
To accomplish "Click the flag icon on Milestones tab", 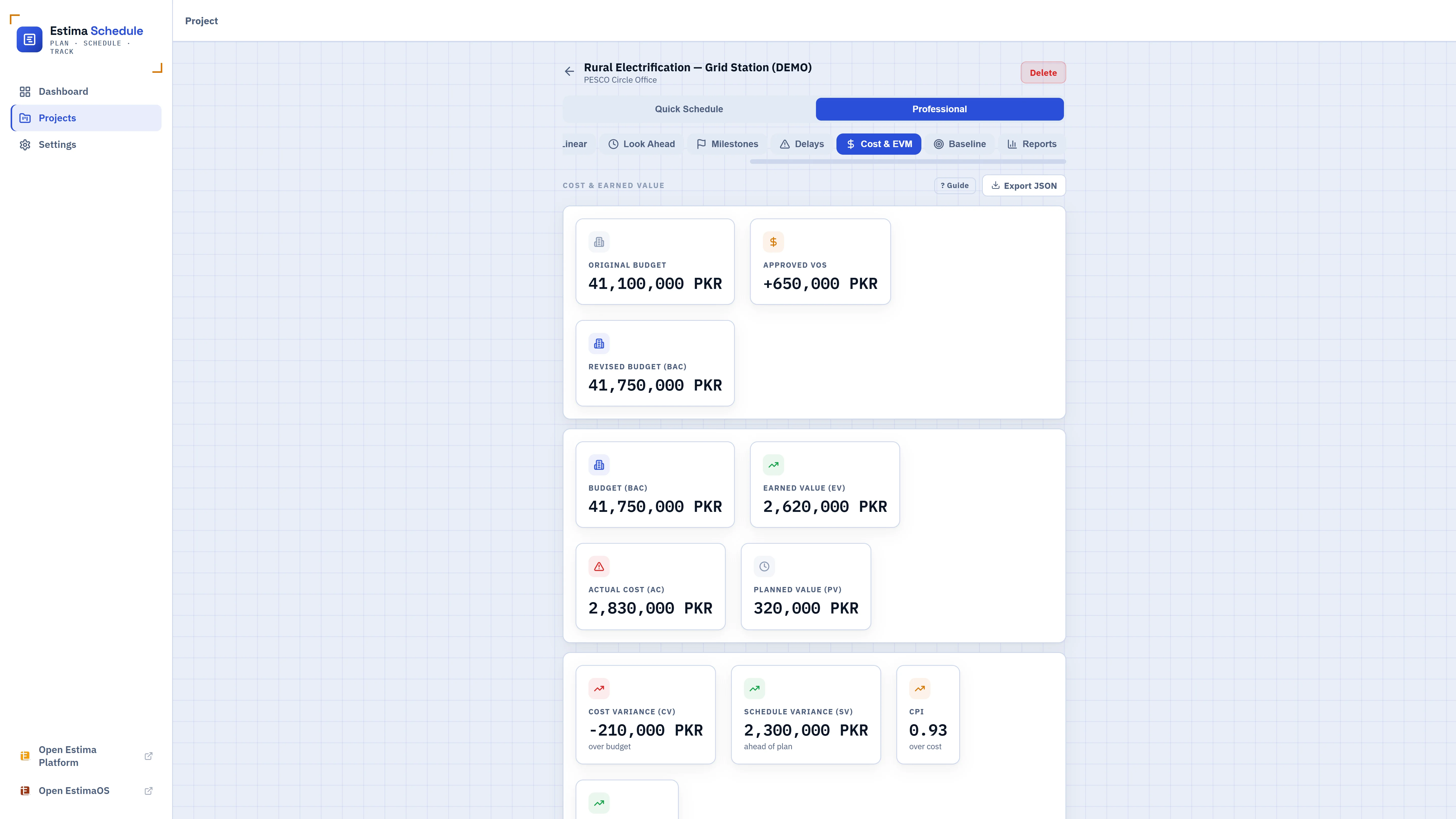I will [x=701, y=144].
